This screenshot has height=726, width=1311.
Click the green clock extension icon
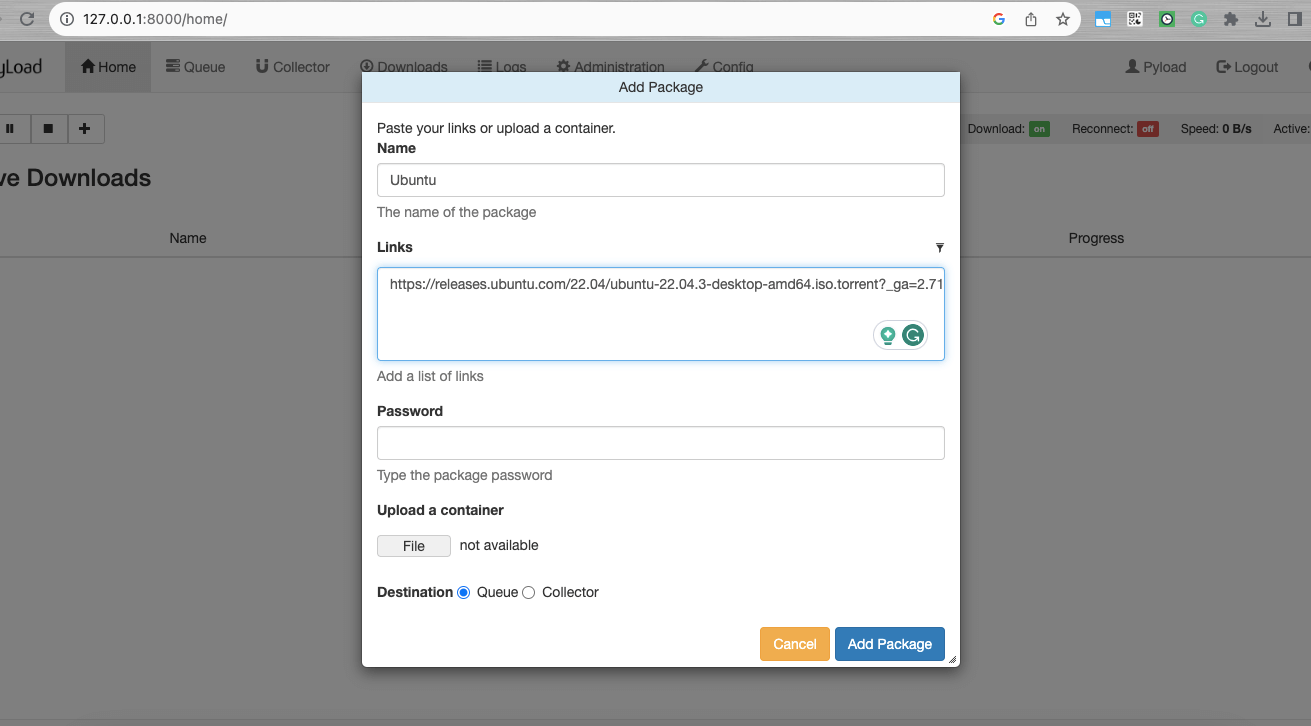[1167, 19]
